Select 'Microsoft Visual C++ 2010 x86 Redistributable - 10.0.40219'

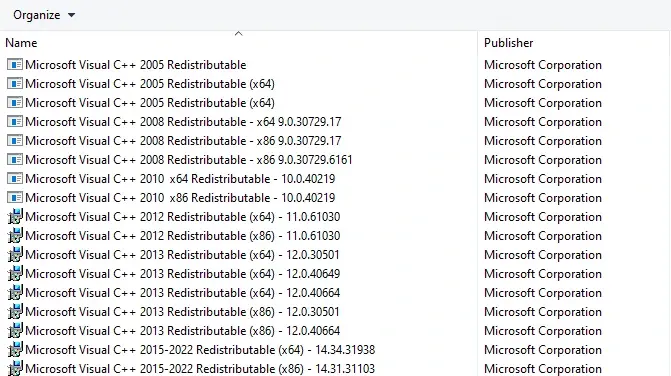pyautogui.click(x=180, y=198)
